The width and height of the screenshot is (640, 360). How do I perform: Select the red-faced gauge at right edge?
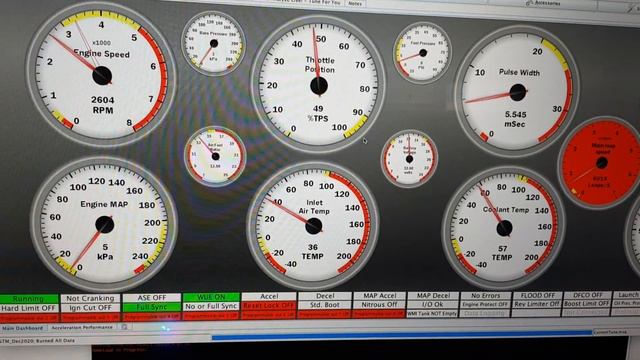[x=600, y=163]
